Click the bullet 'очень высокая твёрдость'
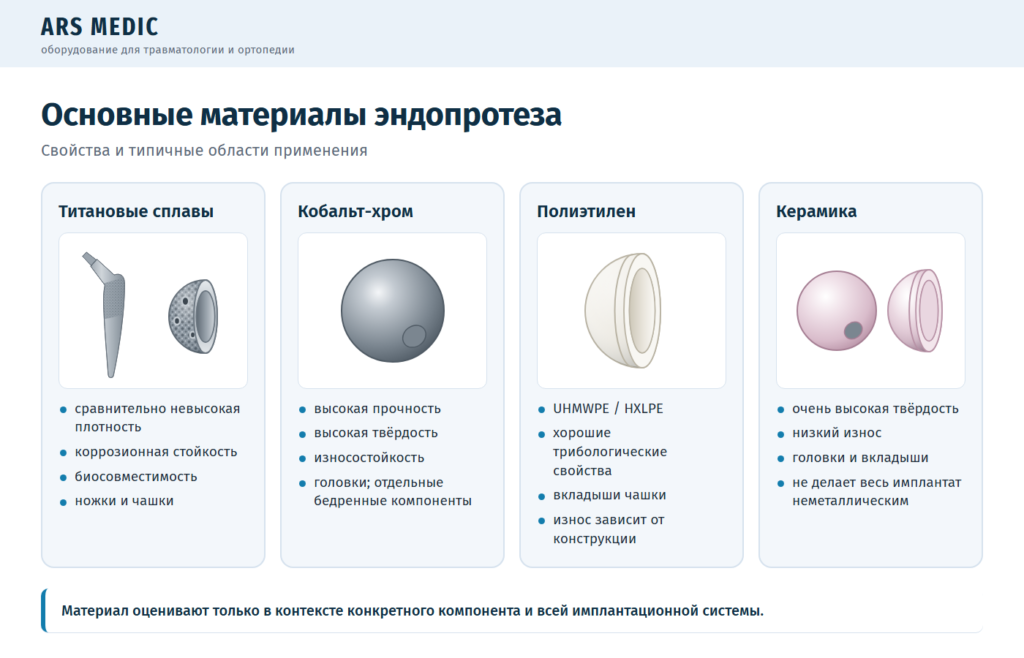 (x=875, y=409)
